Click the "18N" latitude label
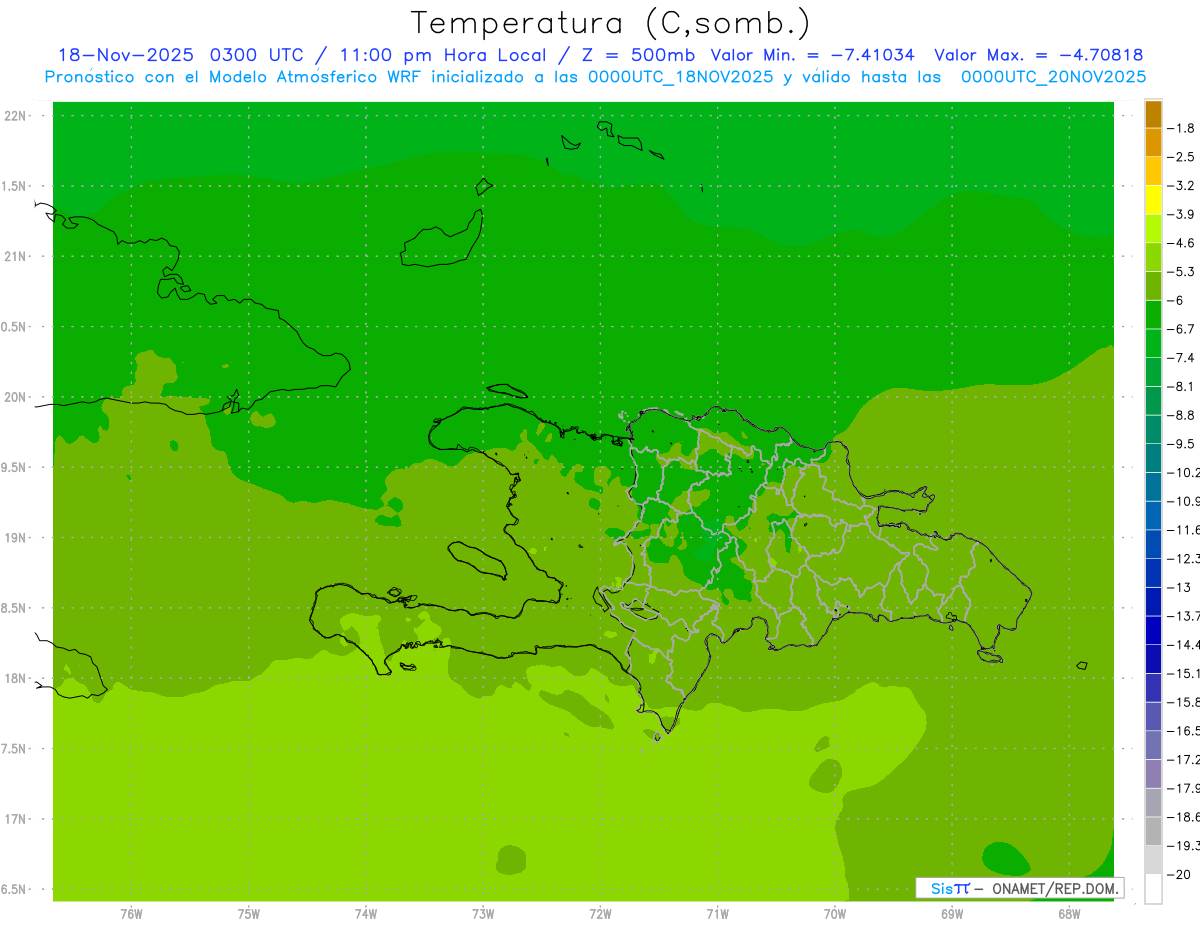This screenshot has height=927, width=1200. 15,679
